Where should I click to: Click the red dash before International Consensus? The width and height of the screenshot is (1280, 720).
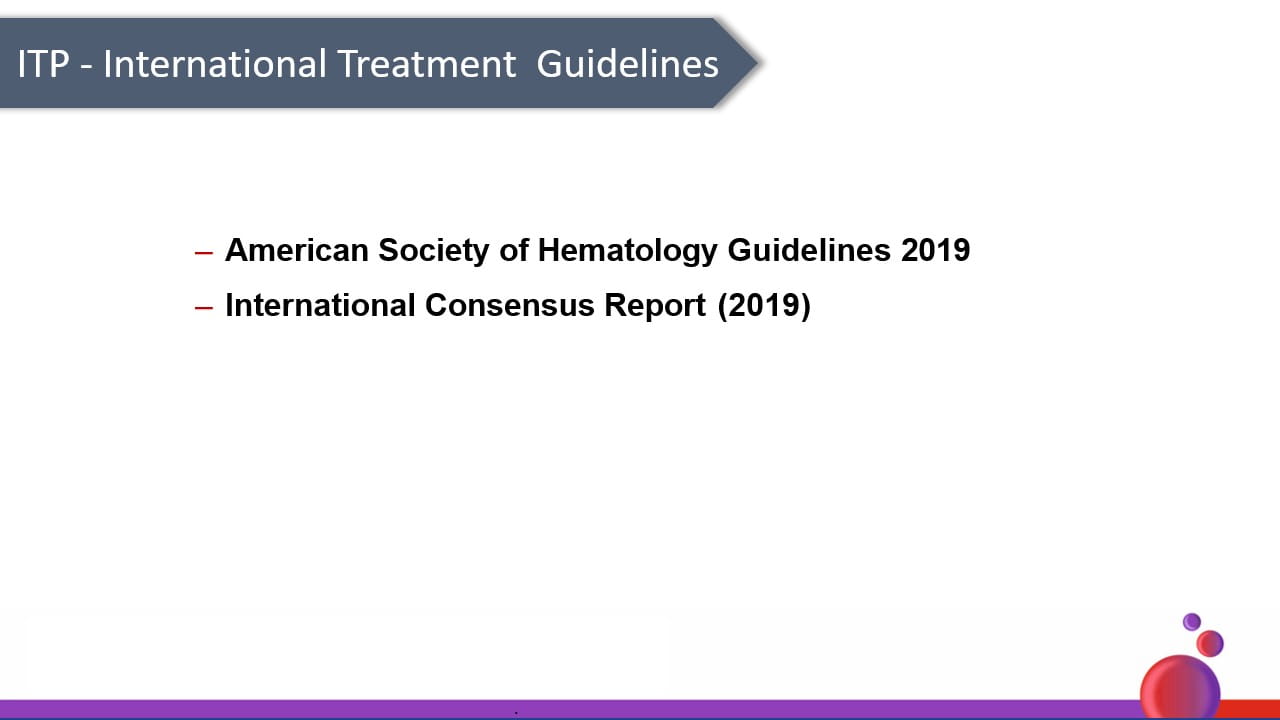pos(204,307)
